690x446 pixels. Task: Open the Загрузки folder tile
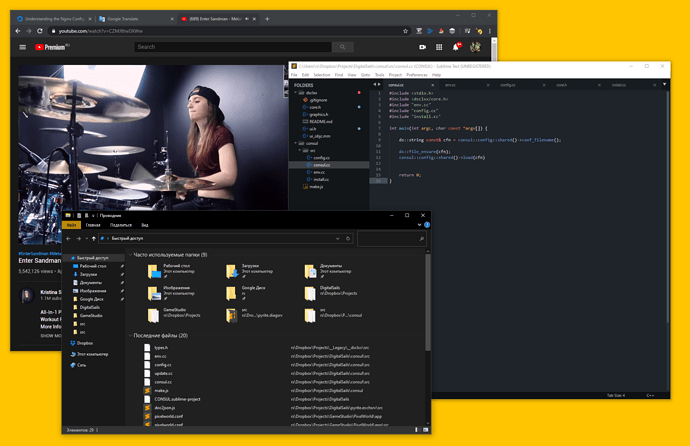(250, 271)
